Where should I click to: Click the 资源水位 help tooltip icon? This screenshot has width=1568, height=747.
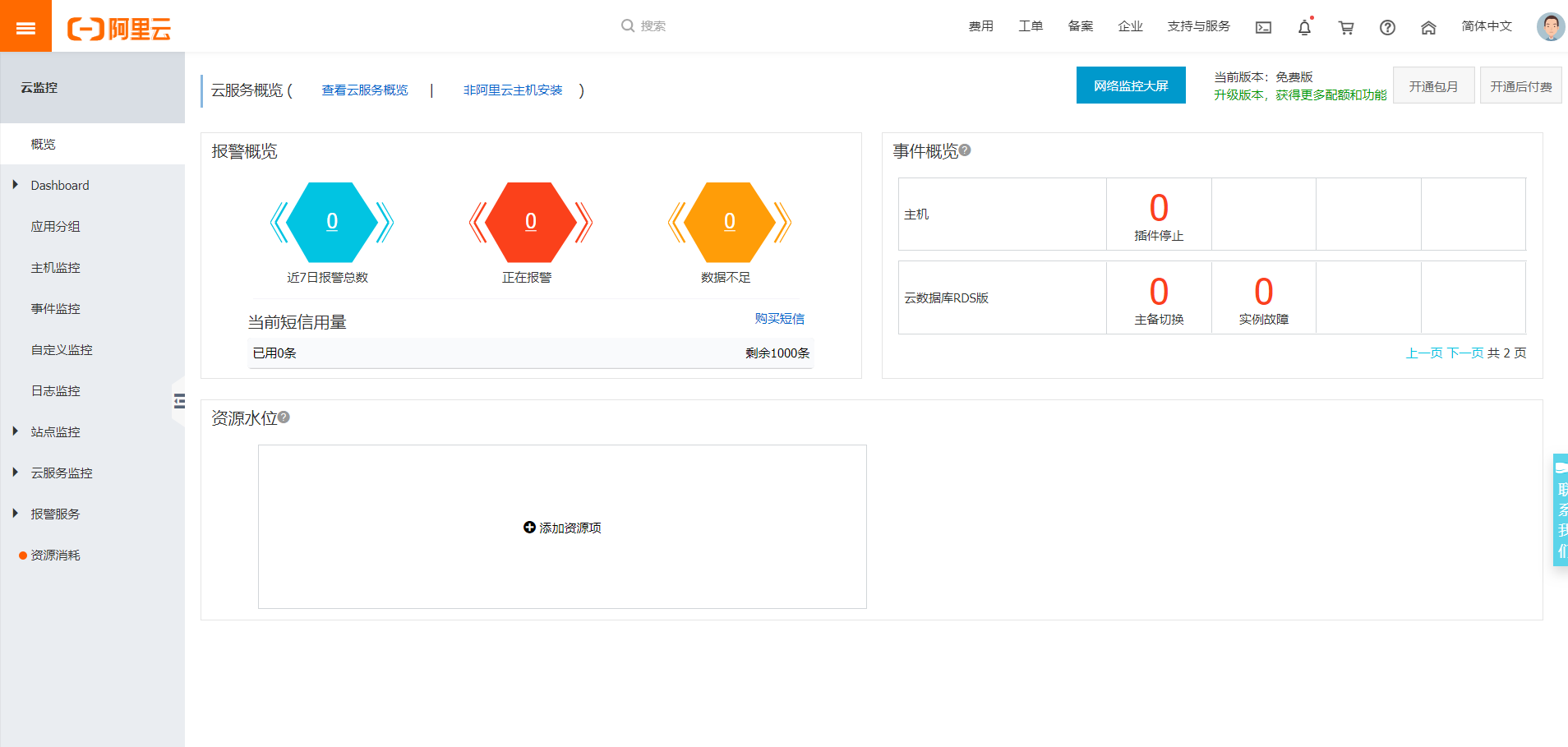[284, 417]
